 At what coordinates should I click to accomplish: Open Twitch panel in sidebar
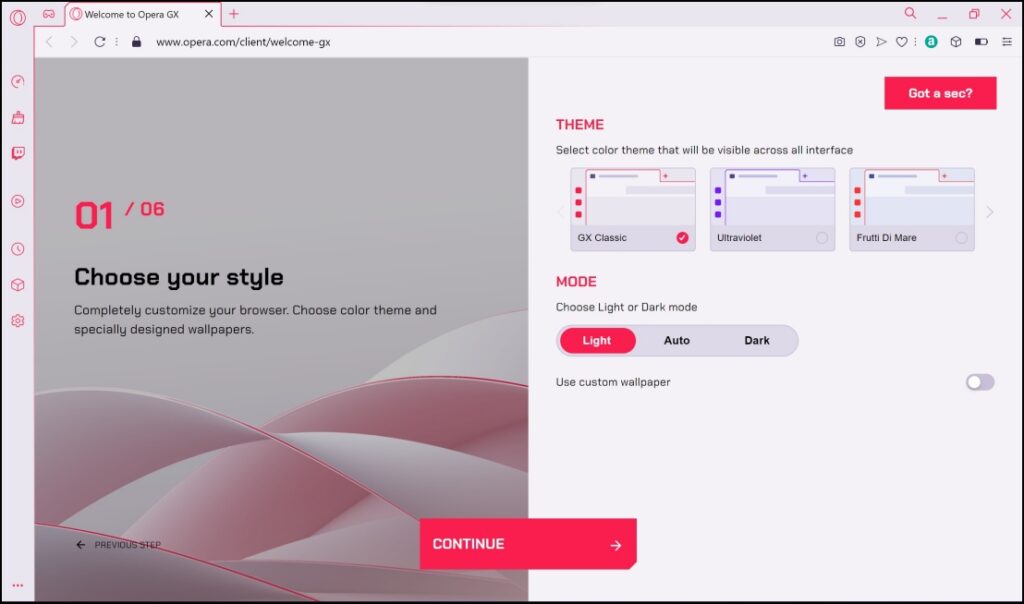(x=18, y=153)
